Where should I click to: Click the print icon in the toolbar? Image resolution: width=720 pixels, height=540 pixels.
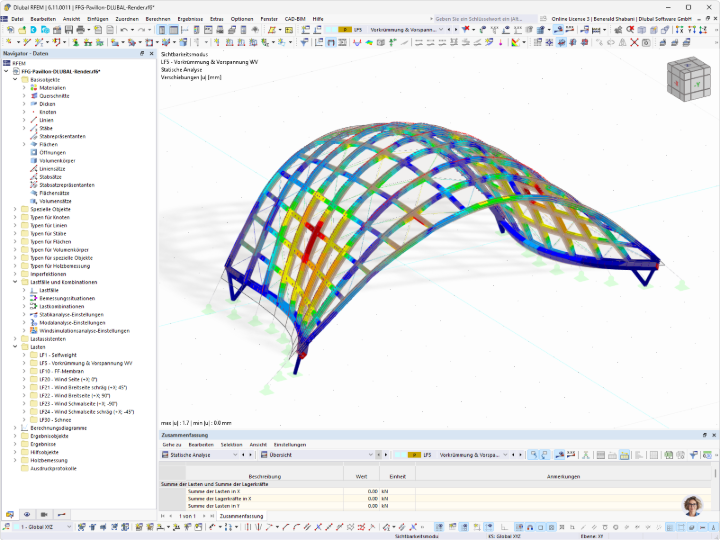point(80,30)
